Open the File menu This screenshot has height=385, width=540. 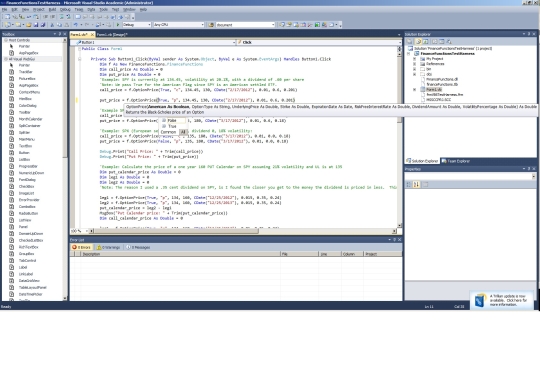(4, 10)
